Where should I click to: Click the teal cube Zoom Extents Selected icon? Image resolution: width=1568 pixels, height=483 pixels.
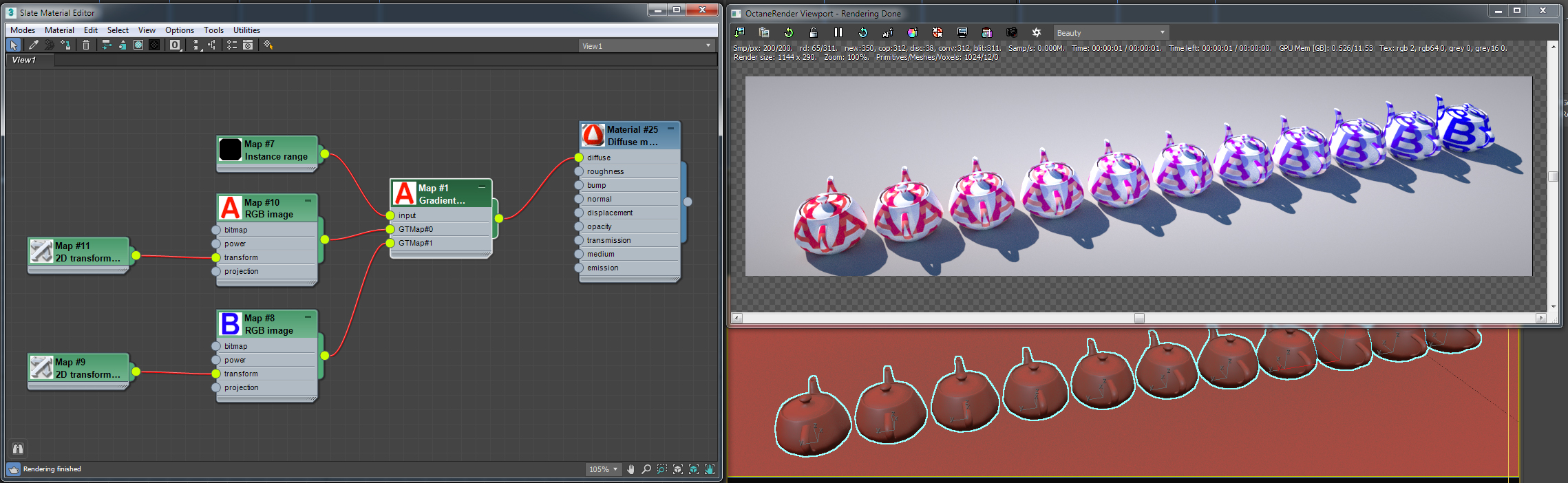pyautogui.click(x=694, y=469)
